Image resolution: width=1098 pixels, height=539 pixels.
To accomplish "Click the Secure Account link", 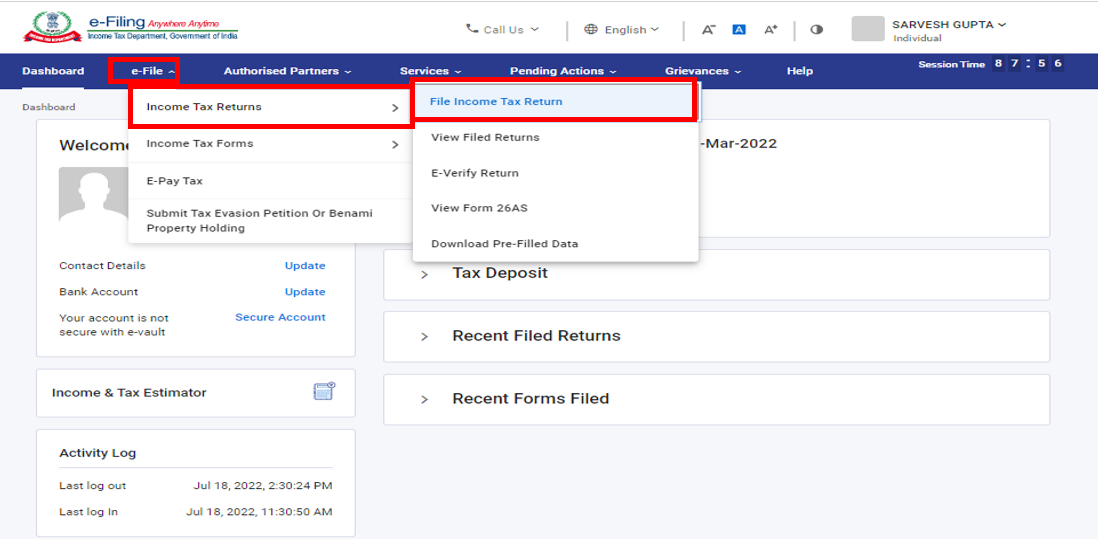I will (280, 317).
